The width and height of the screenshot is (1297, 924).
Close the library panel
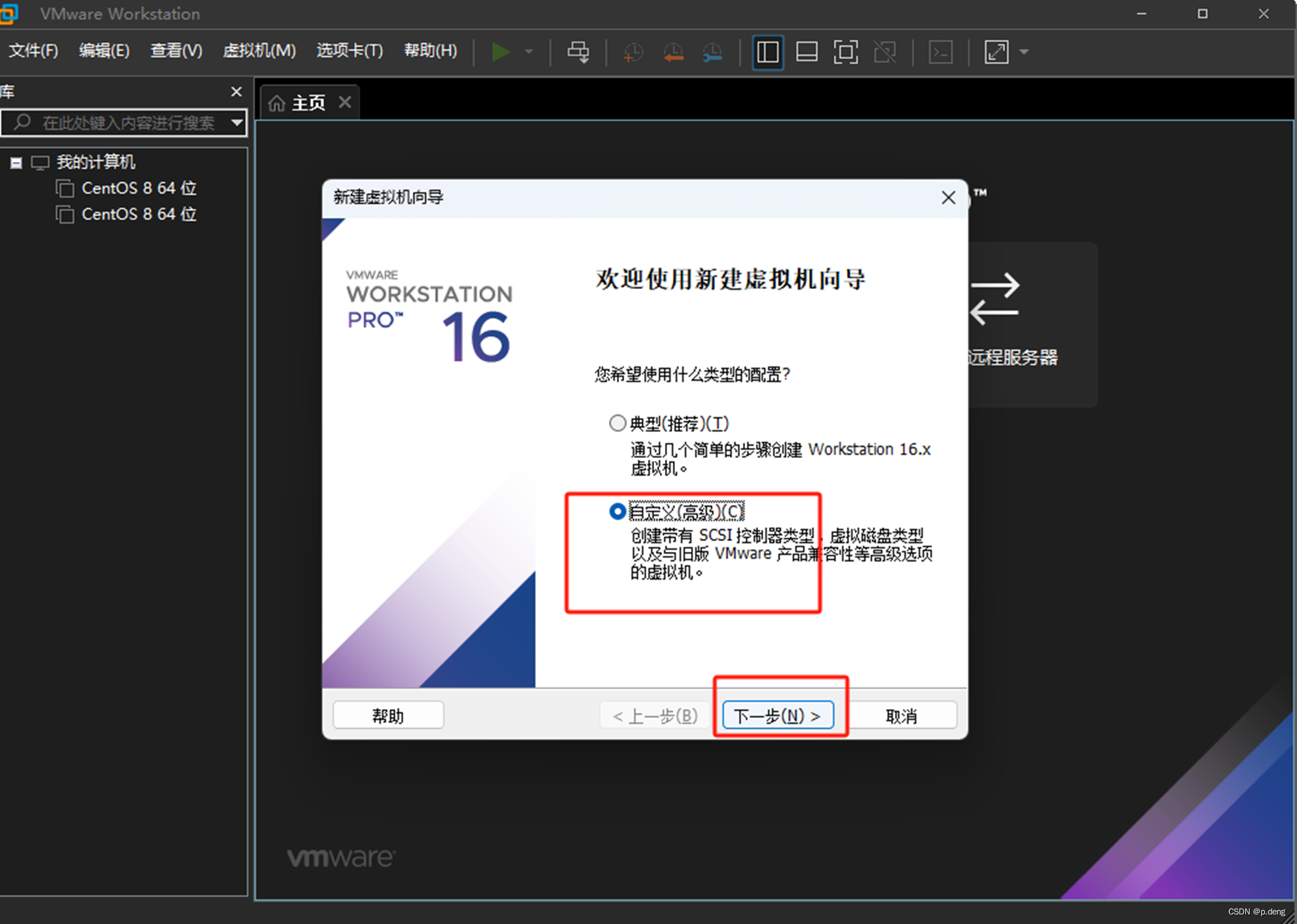tap(236, 92)
